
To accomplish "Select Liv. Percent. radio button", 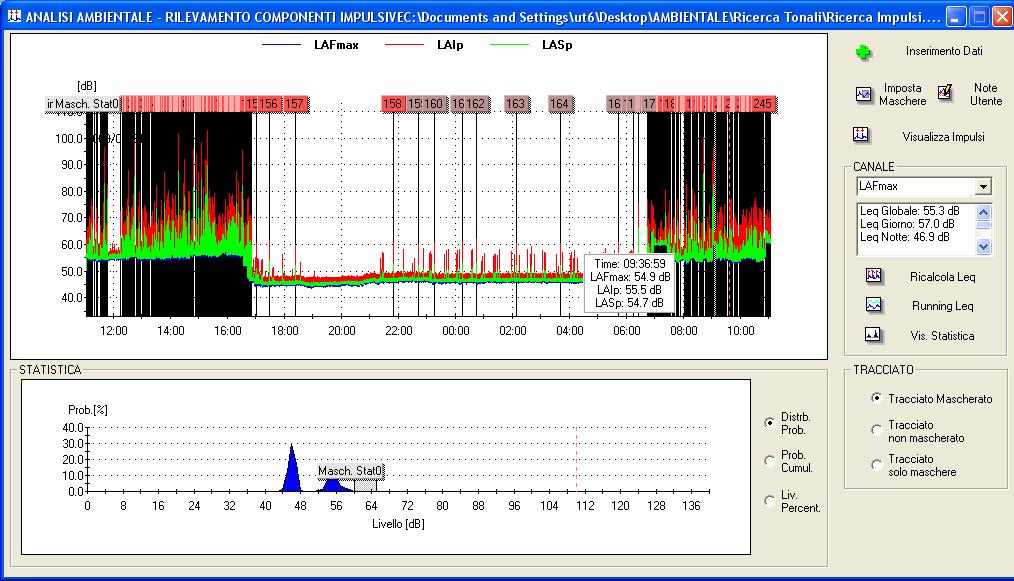I will [x=770, y=501].
